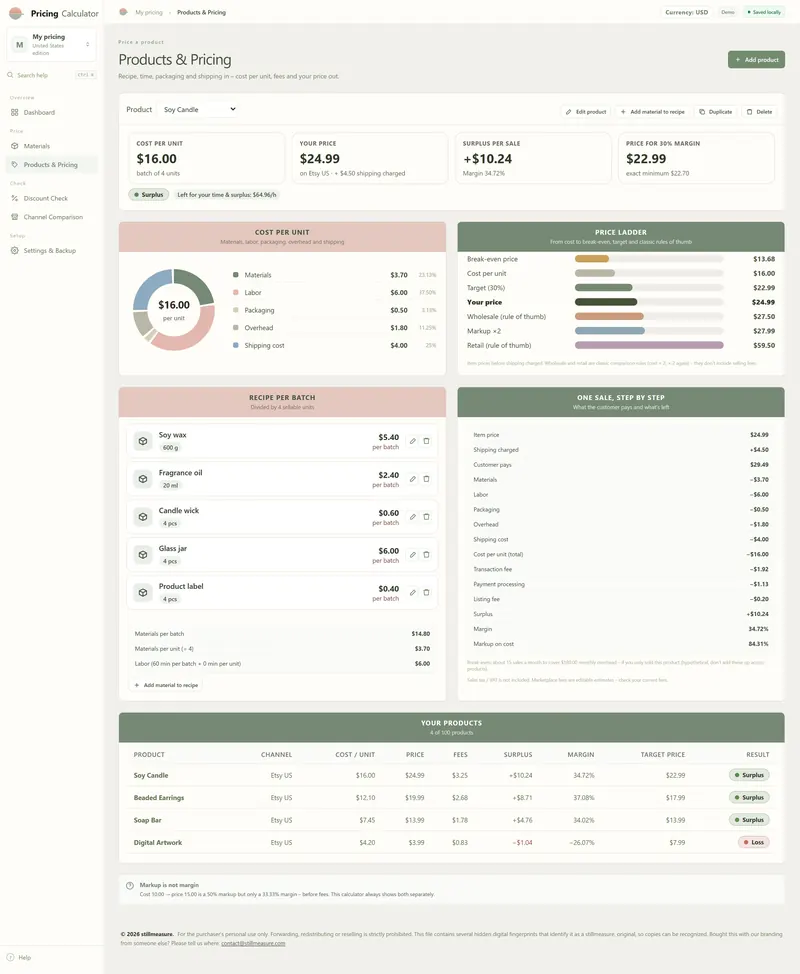800x974 pixels.
Task: Select the Beaded Earrings row in Your Products
Action: [451, 798]
